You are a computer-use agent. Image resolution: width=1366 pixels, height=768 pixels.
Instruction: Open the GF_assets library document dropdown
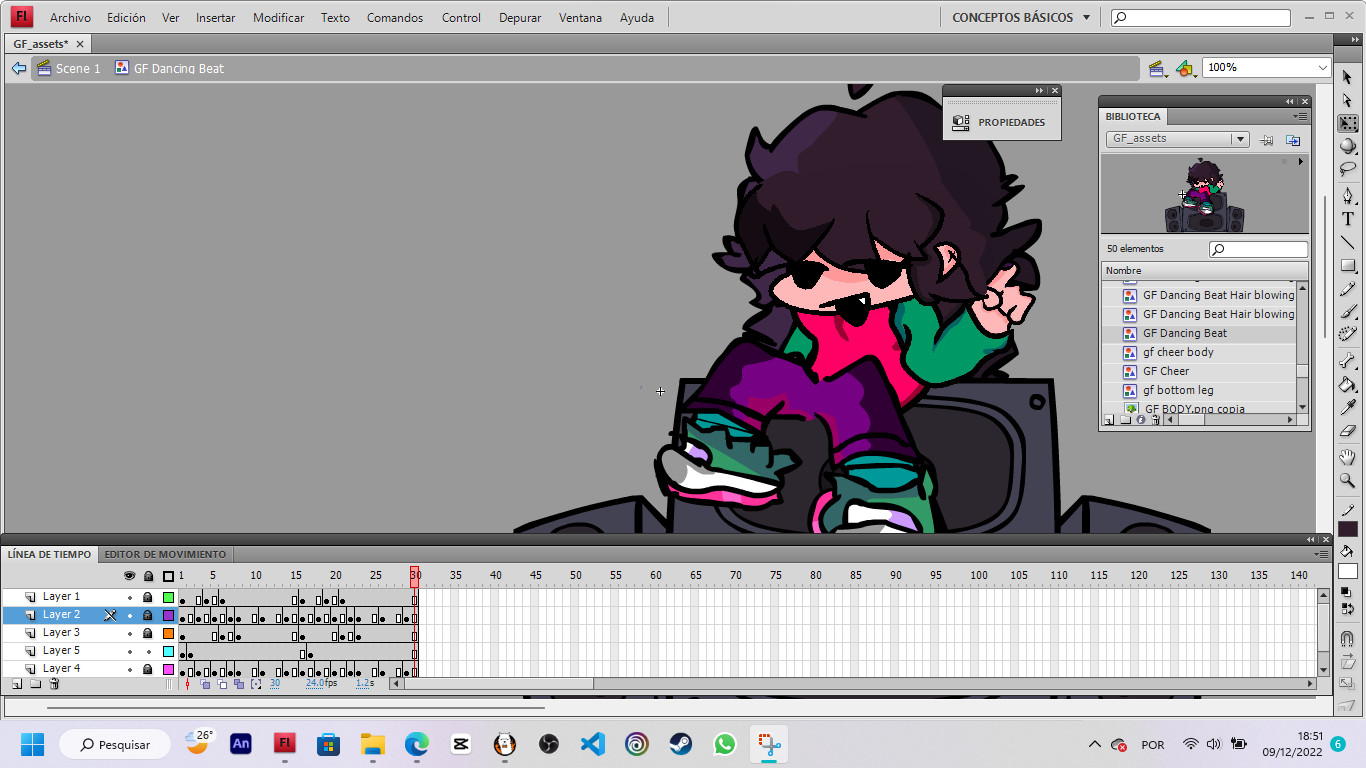pyautogui.click(x=1239, y=139)
